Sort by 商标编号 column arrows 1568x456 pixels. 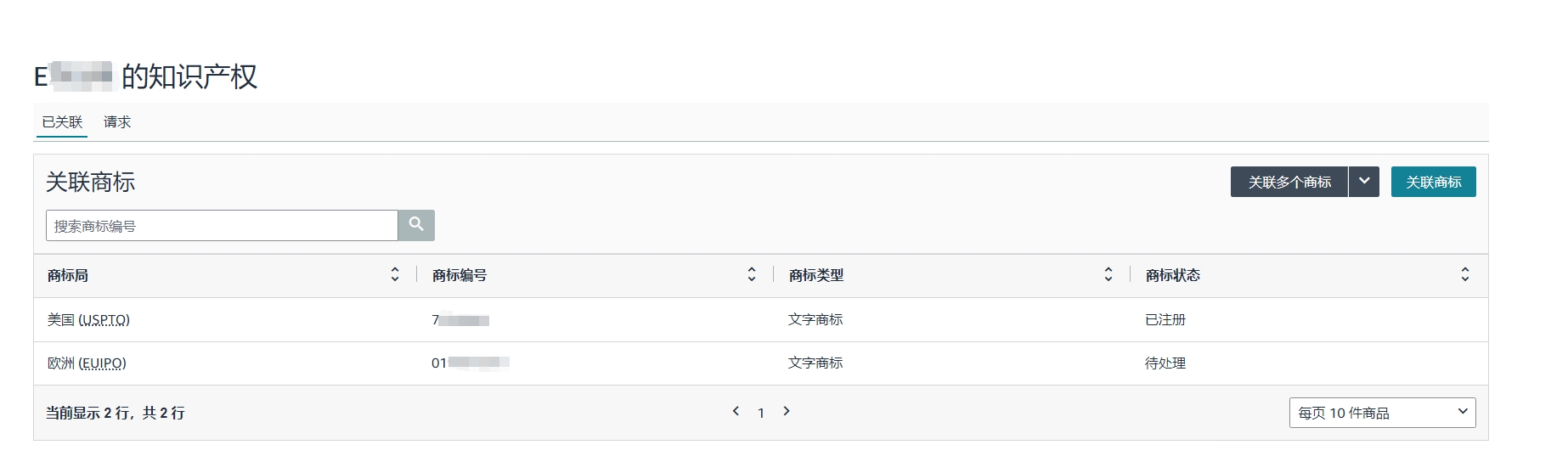752,274
